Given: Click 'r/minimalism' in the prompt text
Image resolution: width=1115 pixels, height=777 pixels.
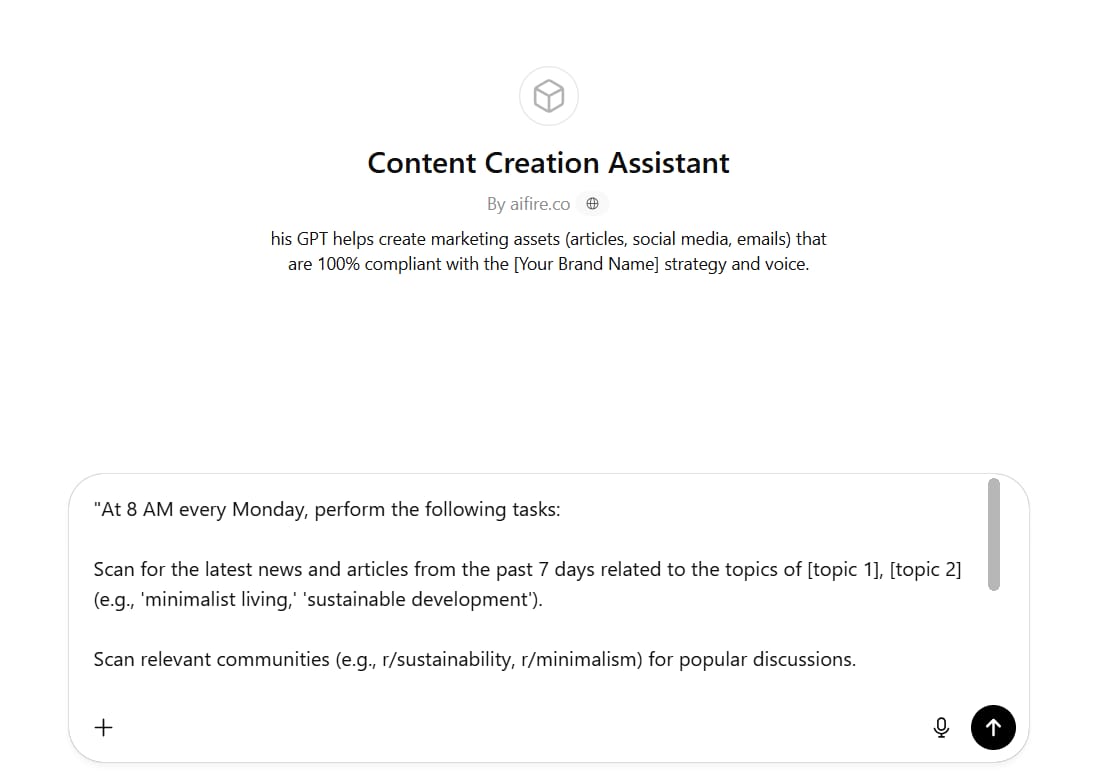Looking at the screenshot, I should coord(582,660).
